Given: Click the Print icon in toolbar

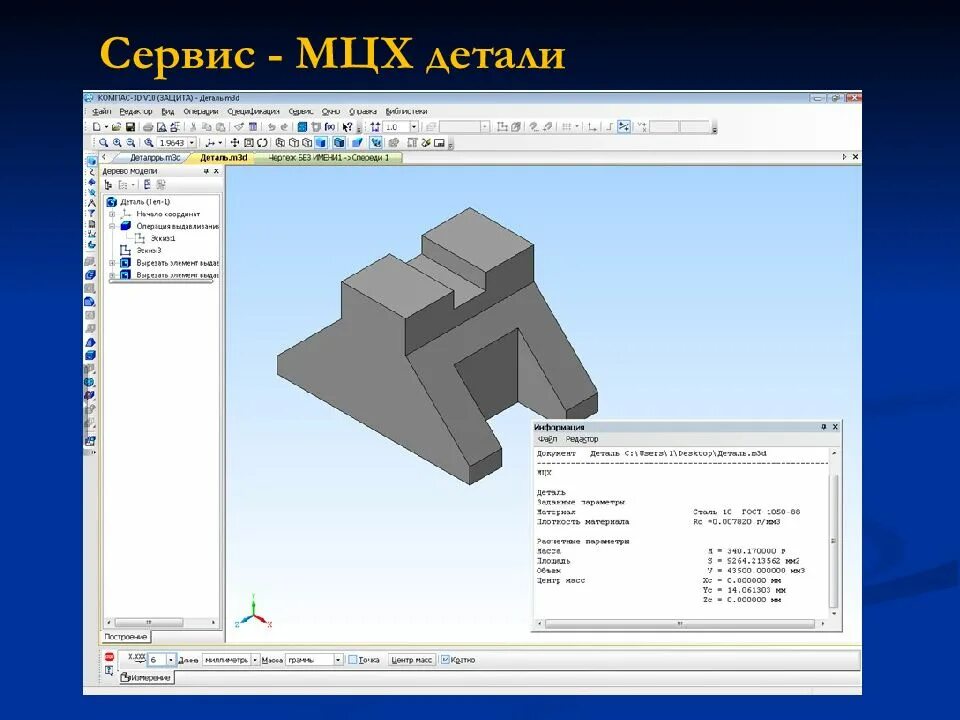Looking at the screenshot, I should [x=148, y=127].
